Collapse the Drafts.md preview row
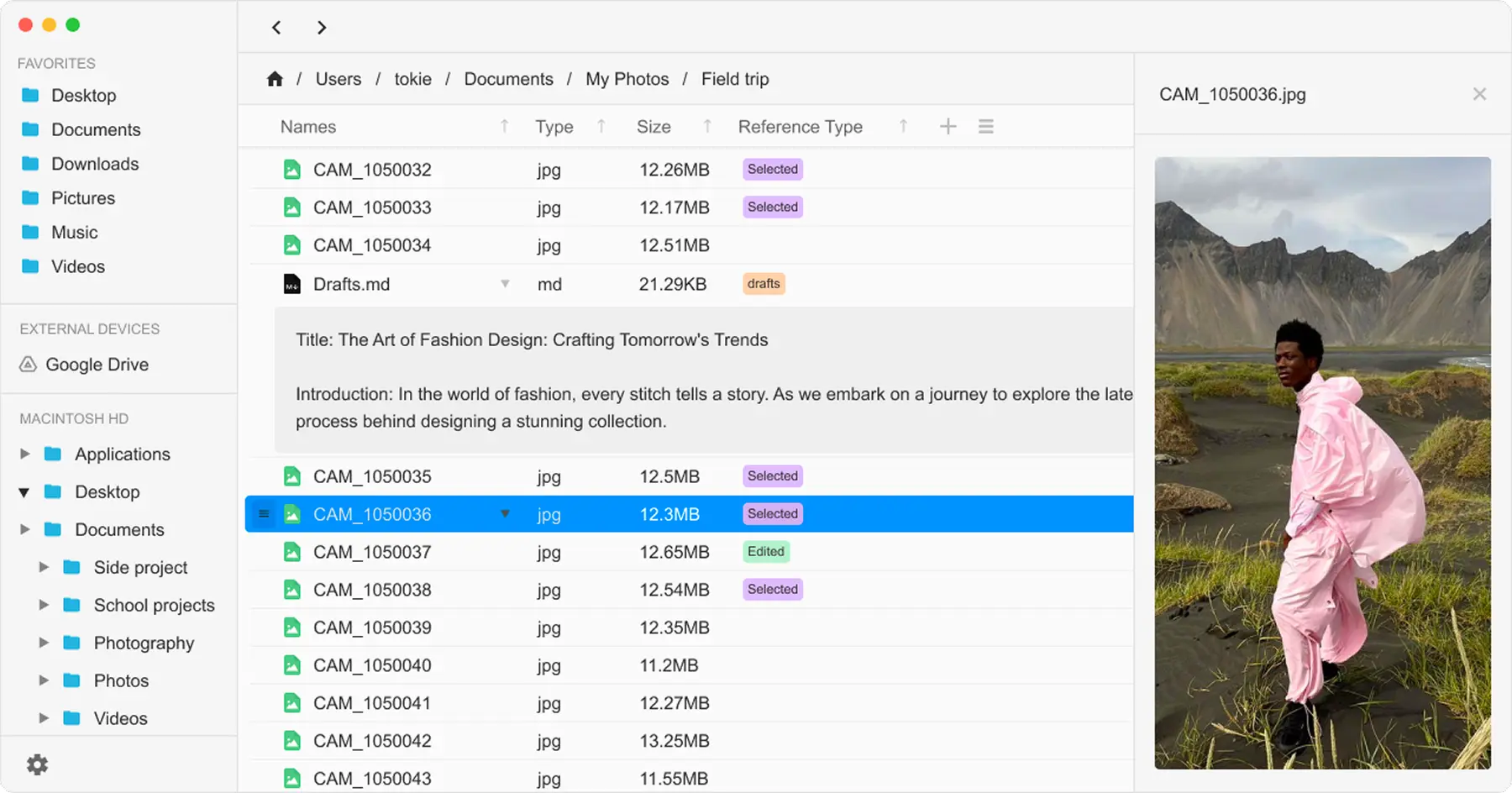Screen dimensions: 1512x793 (x=505, y=284)
